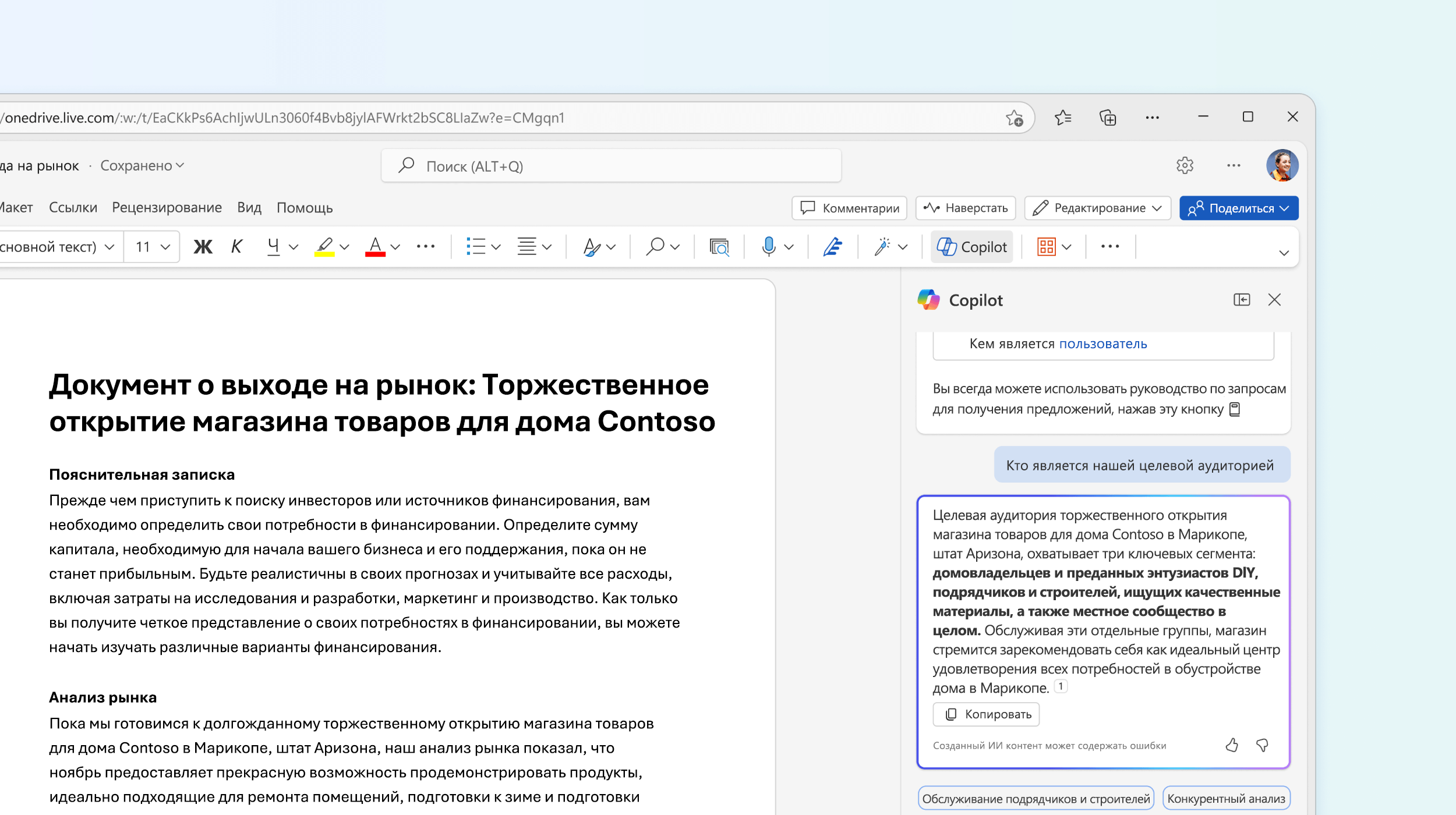Click the пользователь link in Copilot

(1103, 343)
